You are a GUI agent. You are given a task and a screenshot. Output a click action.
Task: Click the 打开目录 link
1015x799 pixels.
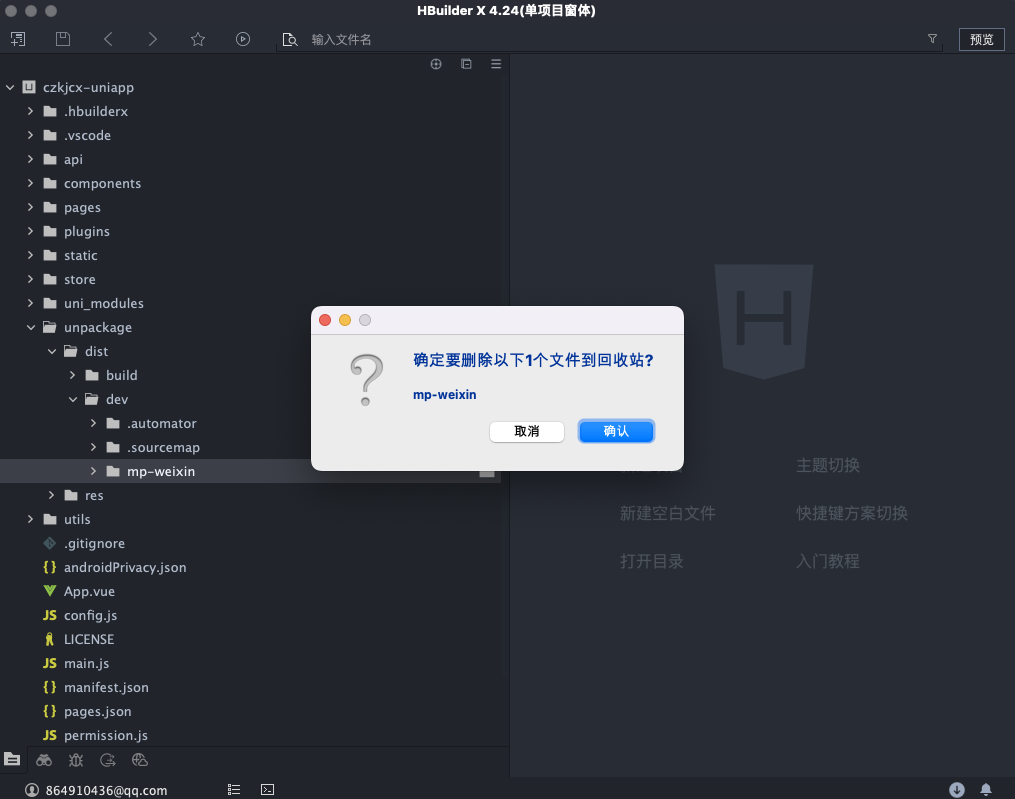click(652, 561)
